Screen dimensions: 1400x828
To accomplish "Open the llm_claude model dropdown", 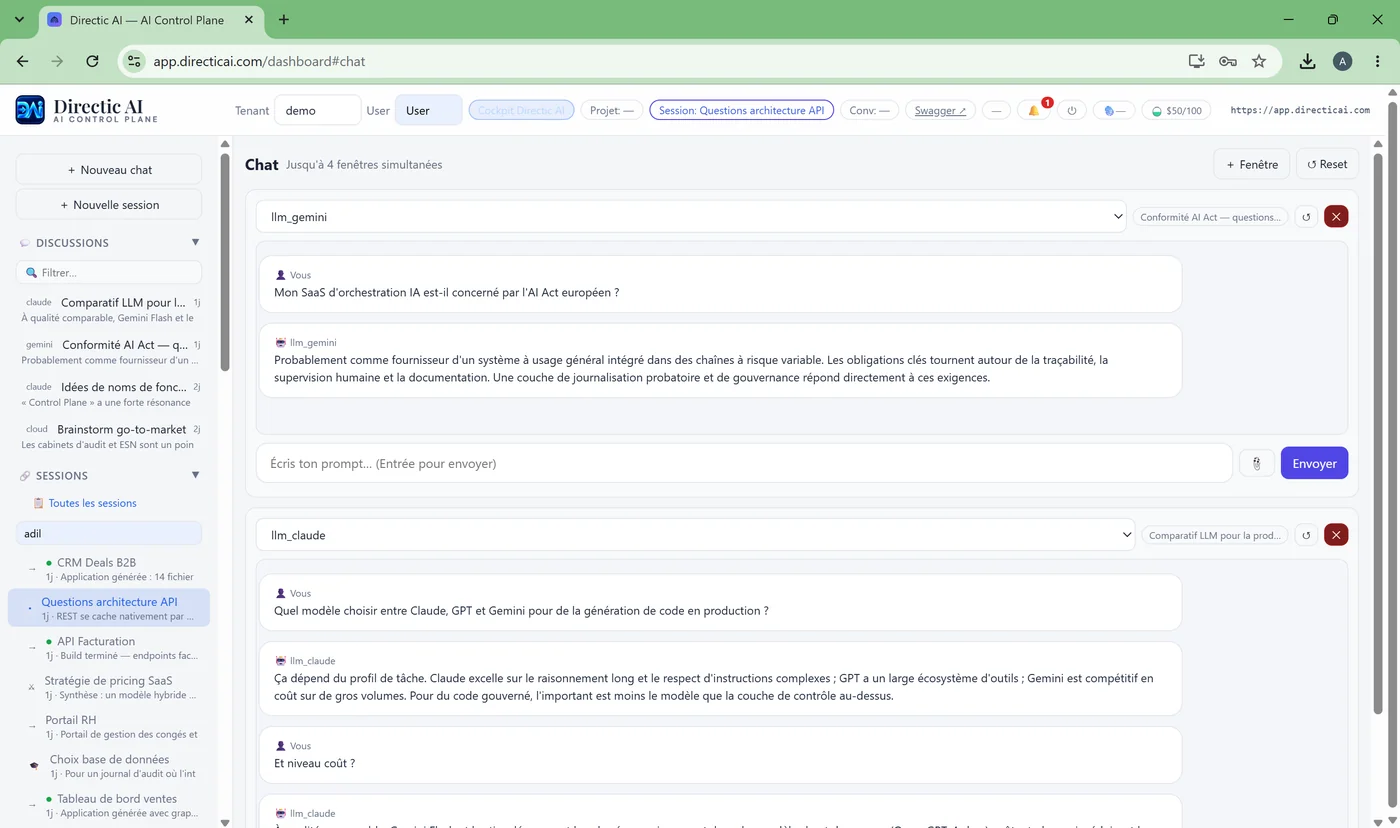I will [695, 535].
